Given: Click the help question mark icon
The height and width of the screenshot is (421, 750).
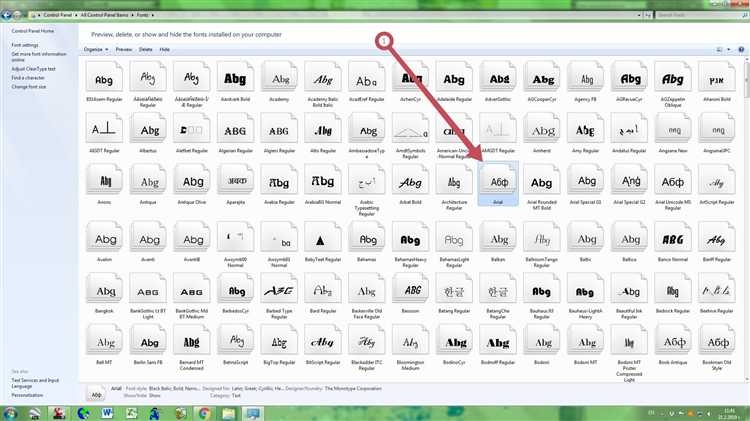Looking at the screenshot, I should [741, 49].
